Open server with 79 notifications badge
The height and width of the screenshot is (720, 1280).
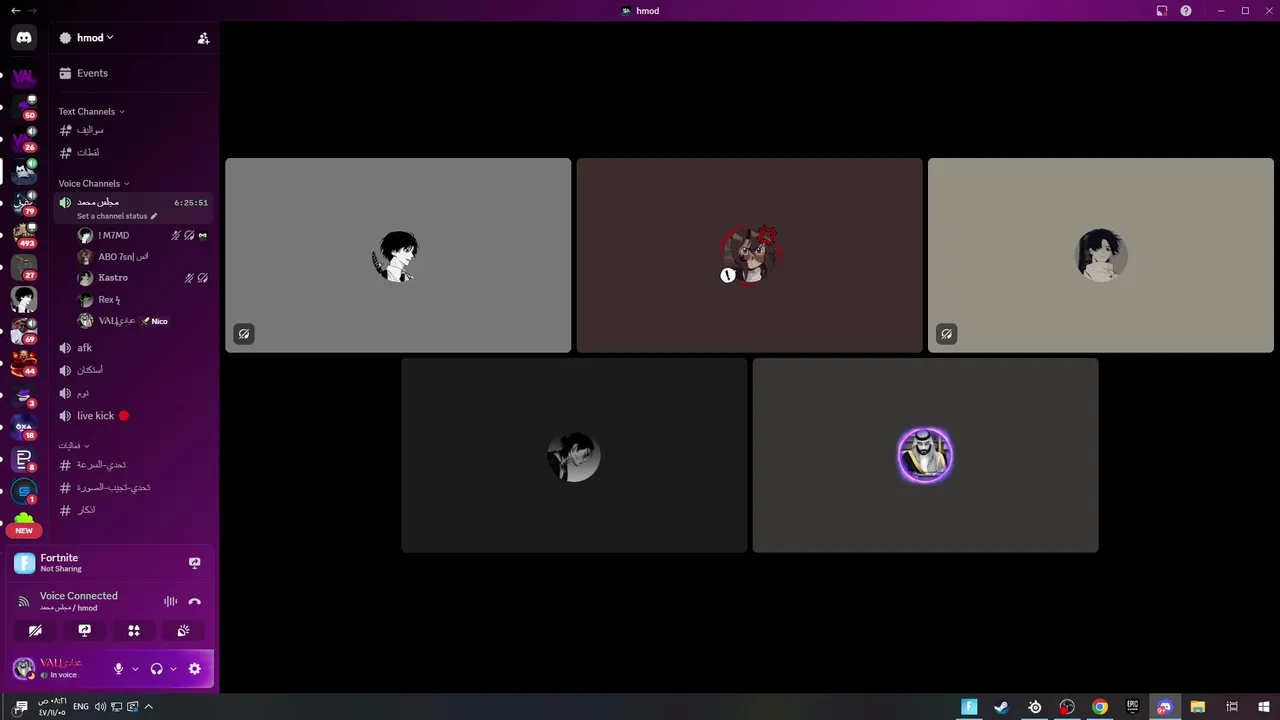point(24,203)
